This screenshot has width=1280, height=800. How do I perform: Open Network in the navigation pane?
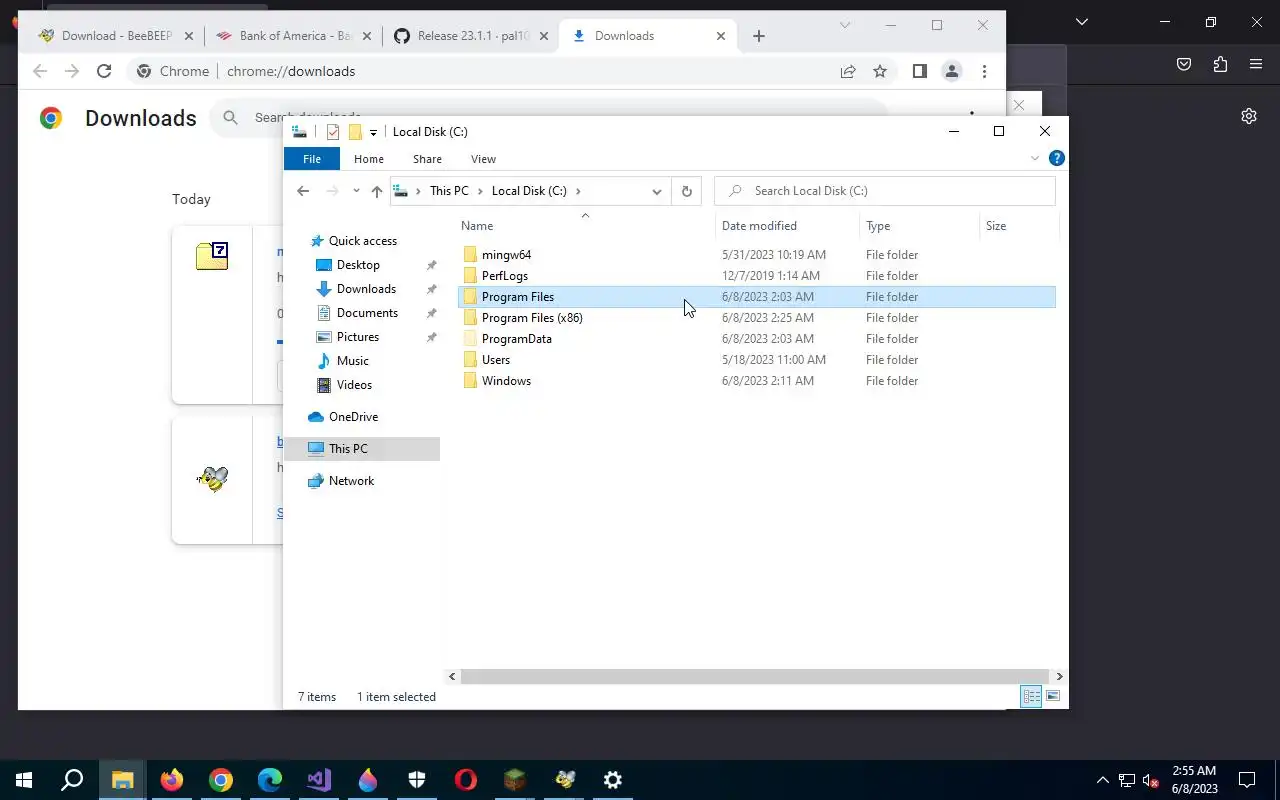click(351, 481)
